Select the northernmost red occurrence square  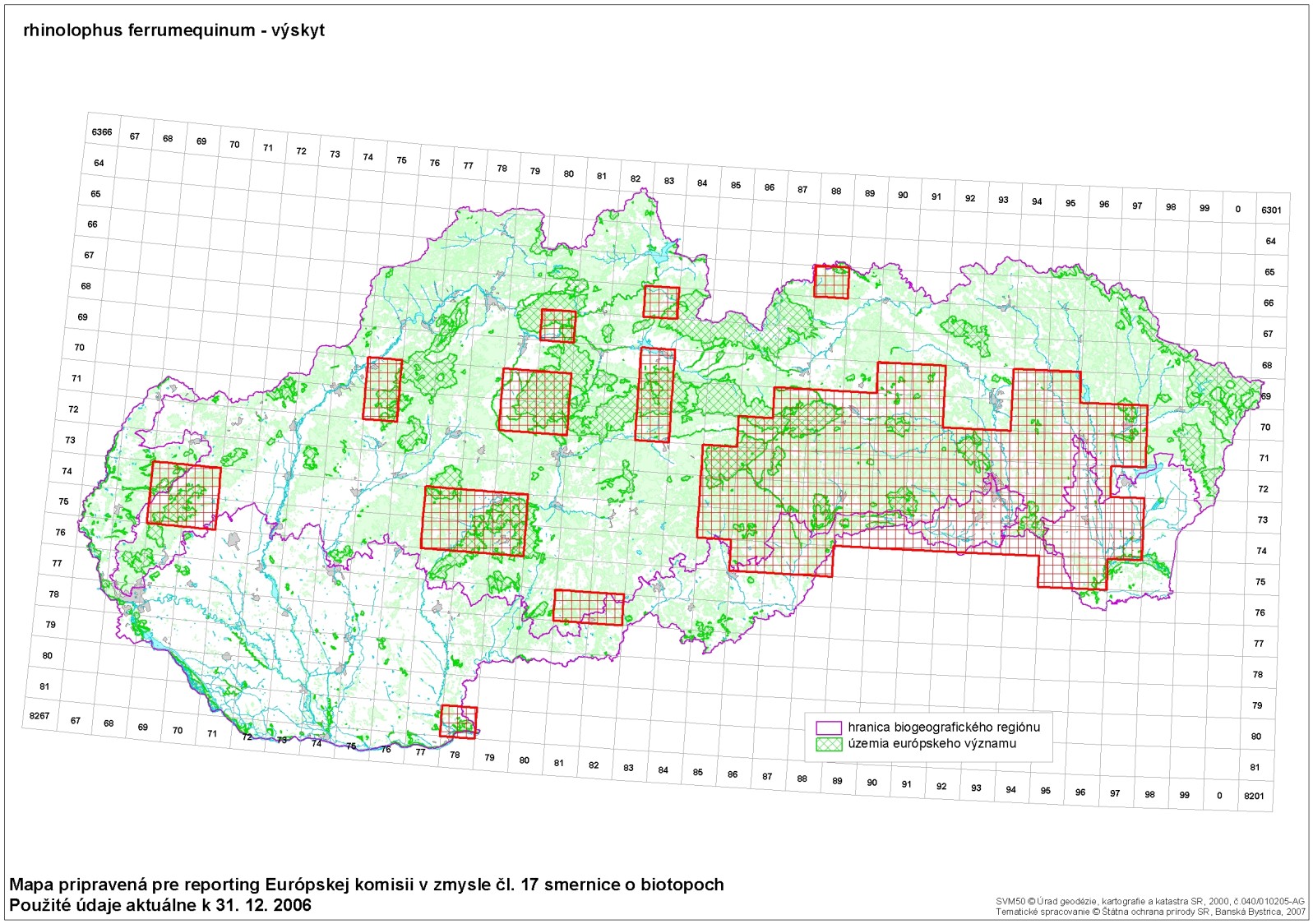(x=830, y=281)
